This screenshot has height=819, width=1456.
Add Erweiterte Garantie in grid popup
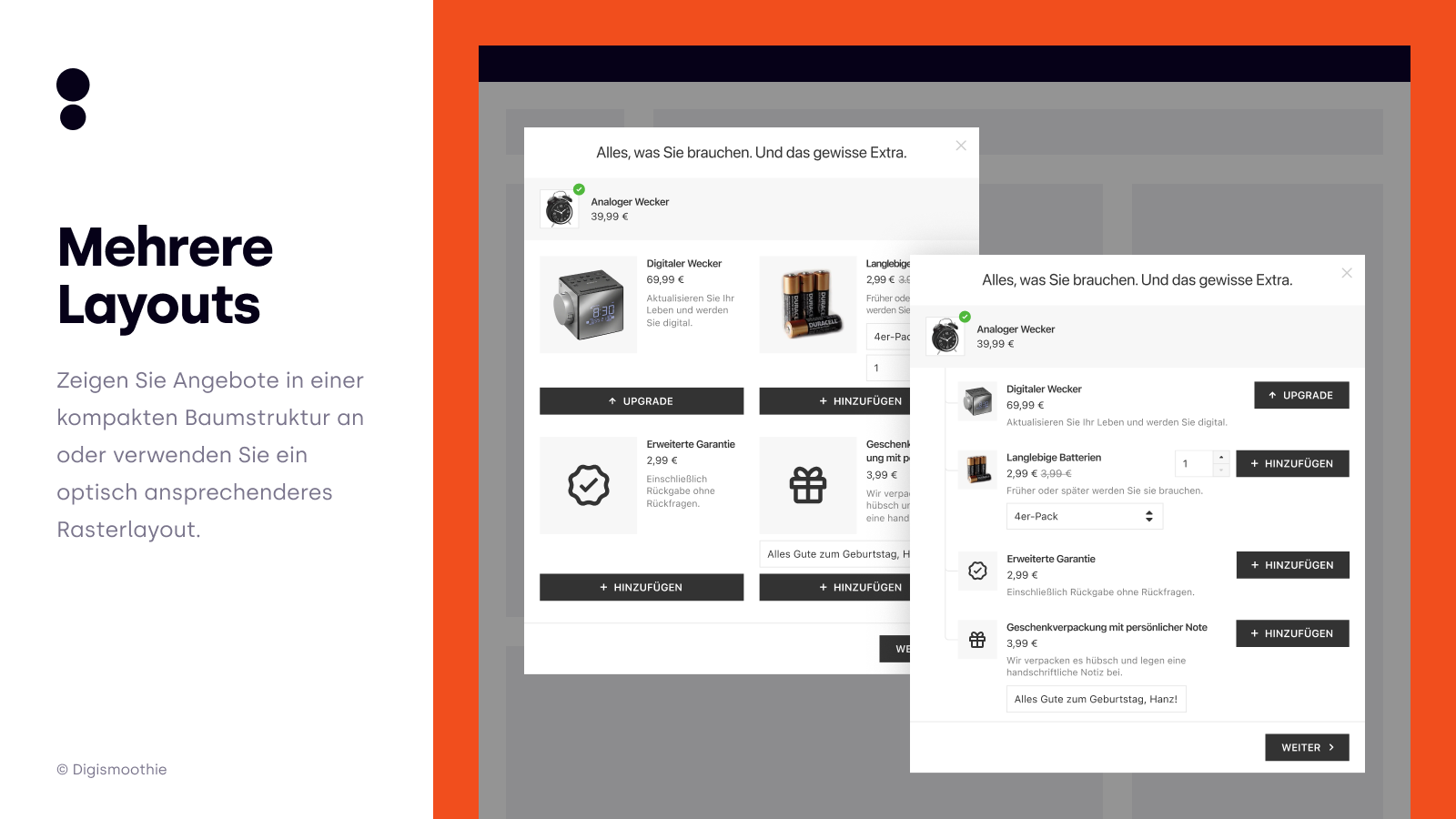[x=642, y=588]
